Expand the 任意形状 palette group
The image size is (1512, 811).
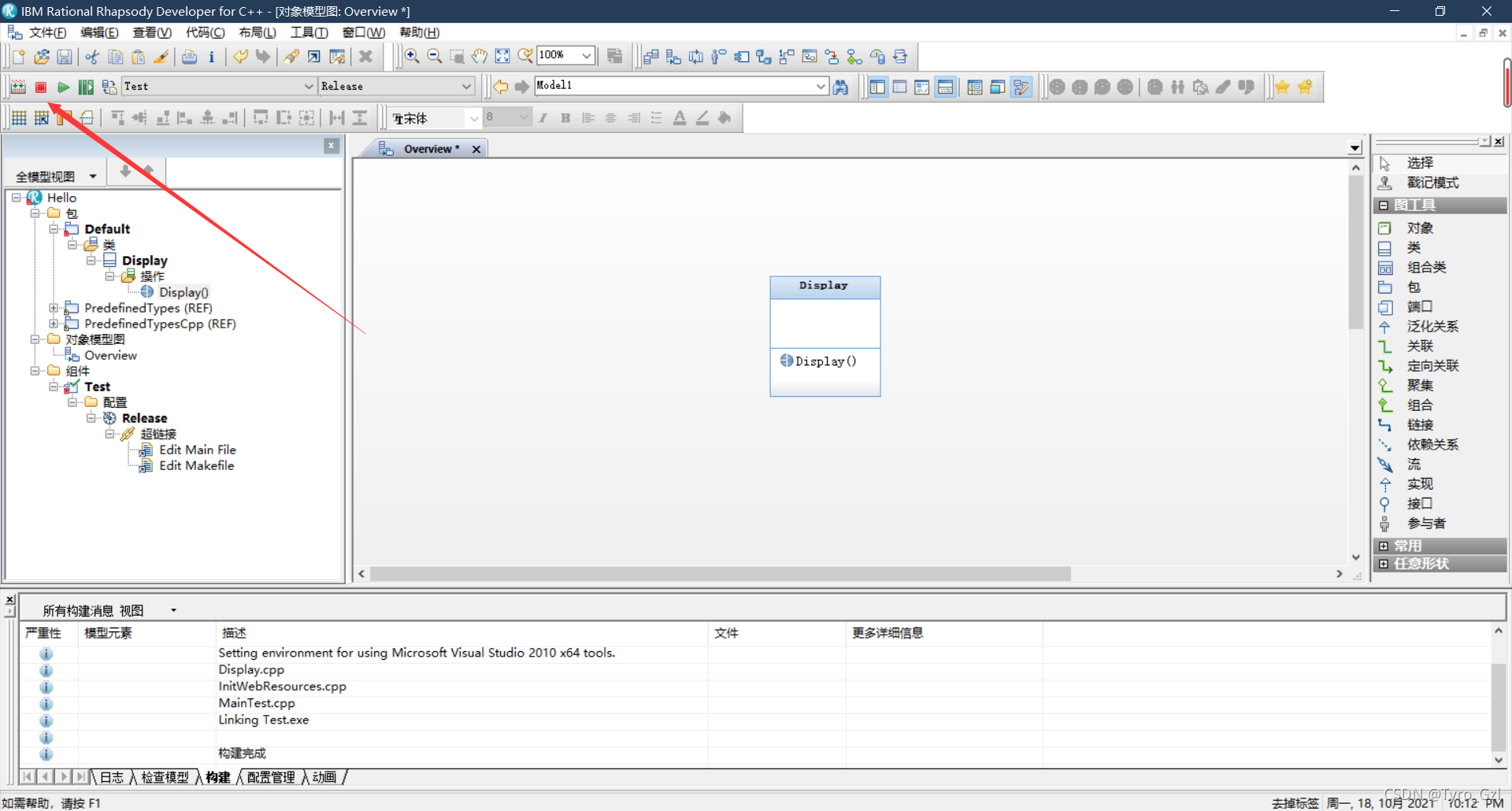(1384, 564)
